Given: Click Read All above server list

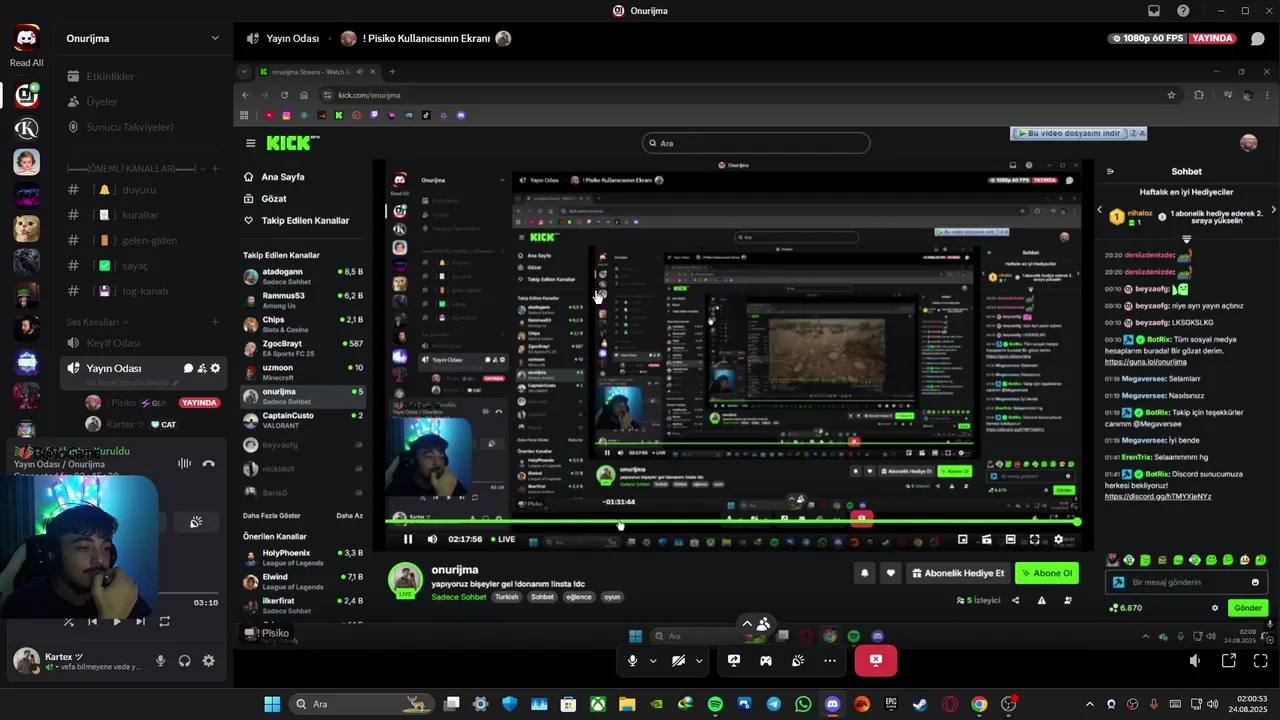Looking at the screenshot, I should 26,63.
